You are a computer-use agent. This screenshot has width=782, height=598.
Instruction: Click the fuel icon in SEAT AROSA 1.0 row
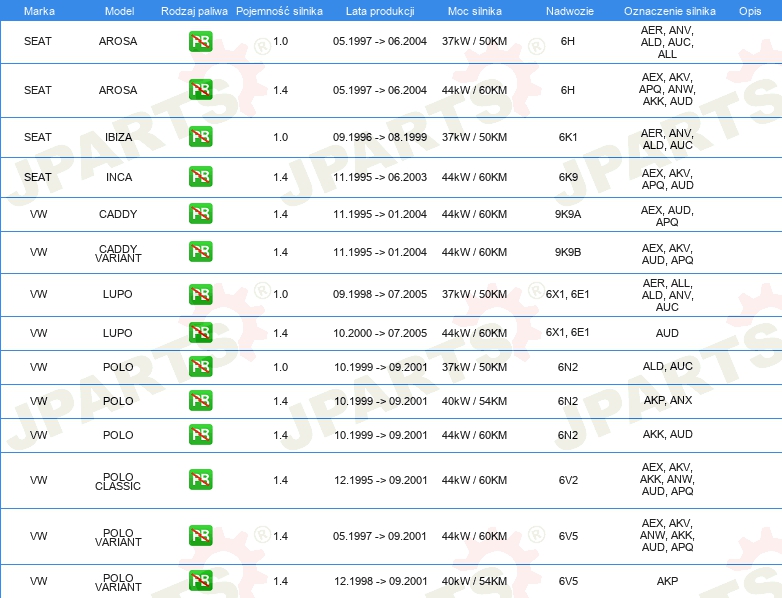click(200, 41)
